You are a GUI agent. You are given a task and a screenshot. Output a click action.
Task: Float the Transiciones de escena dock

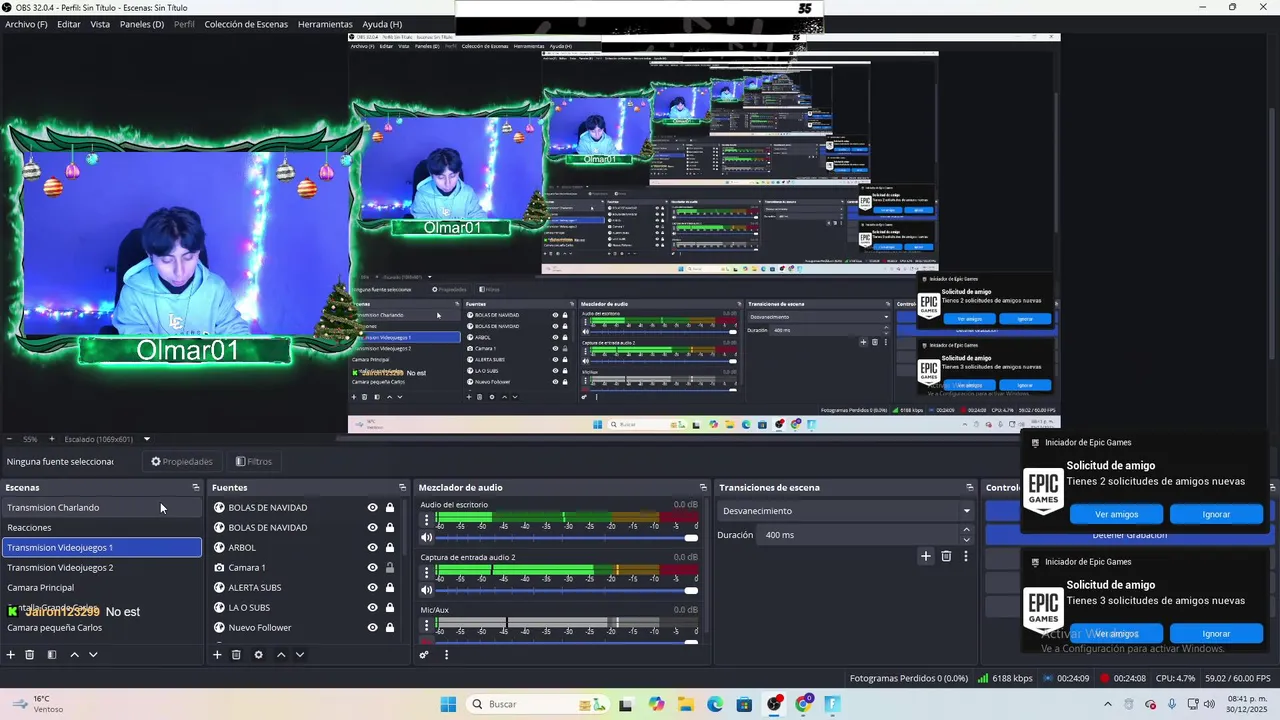[969, 488]
